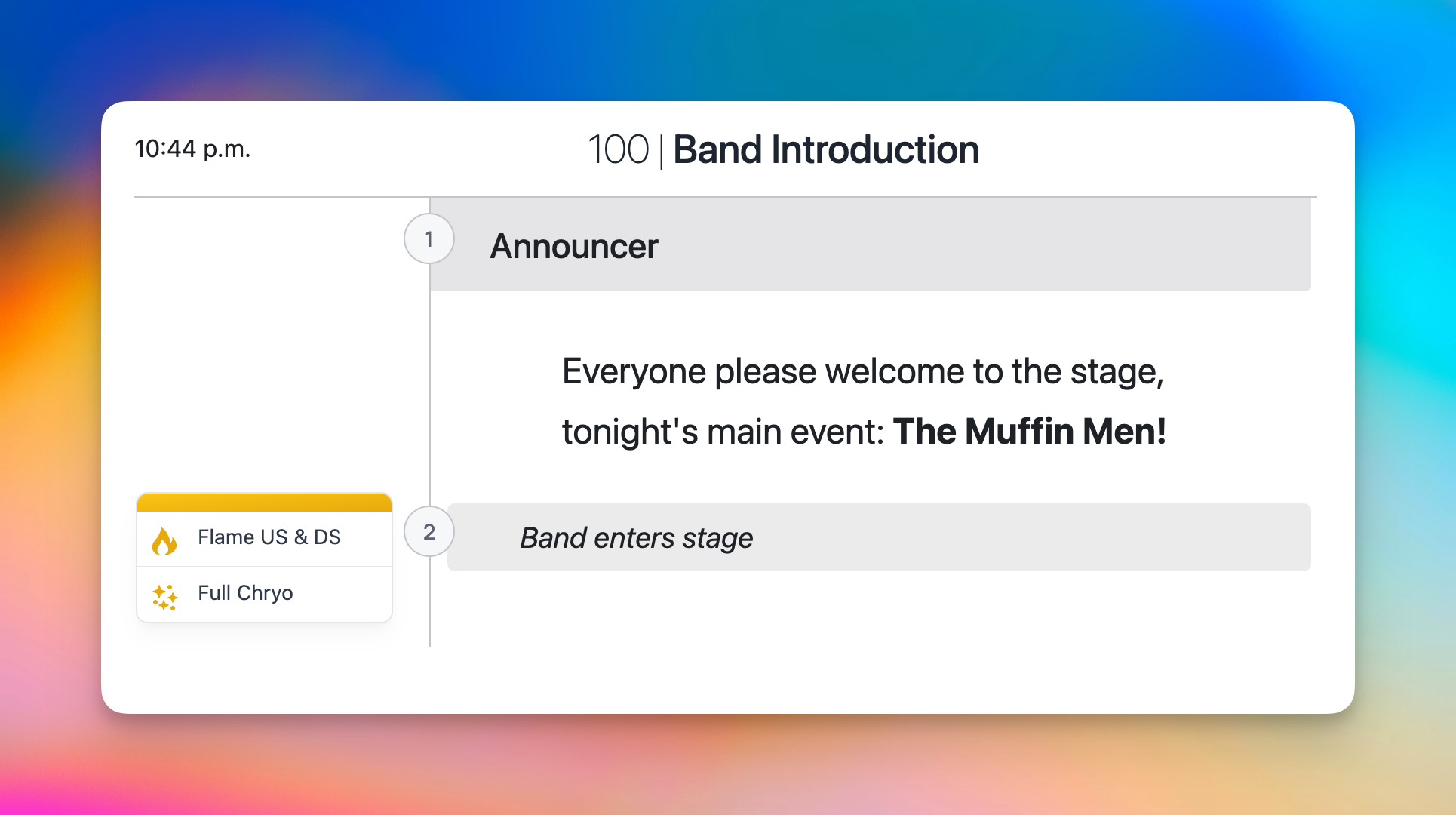Click the phrase 'tonight's main event:'
Image resolution: width=1456 pixels, height=815 pixels.
pos(723,432)
